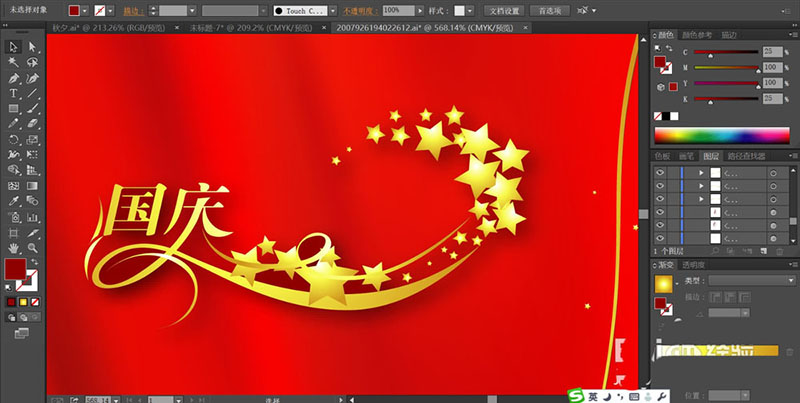Hide the fifth layer row

coord(660,225)
